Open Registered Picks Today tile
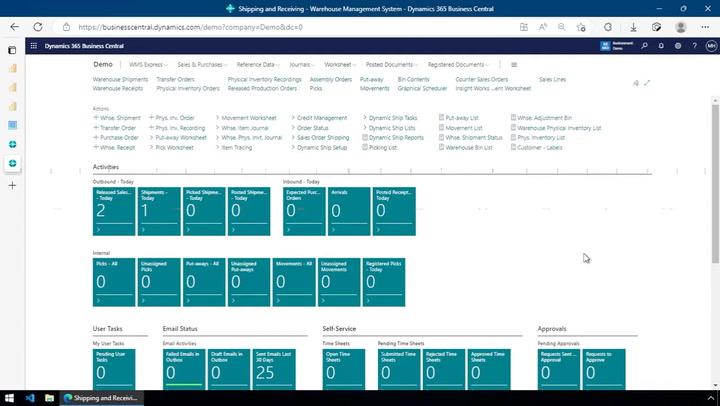Viewport: 720px width, 406px height. (384, 282)
